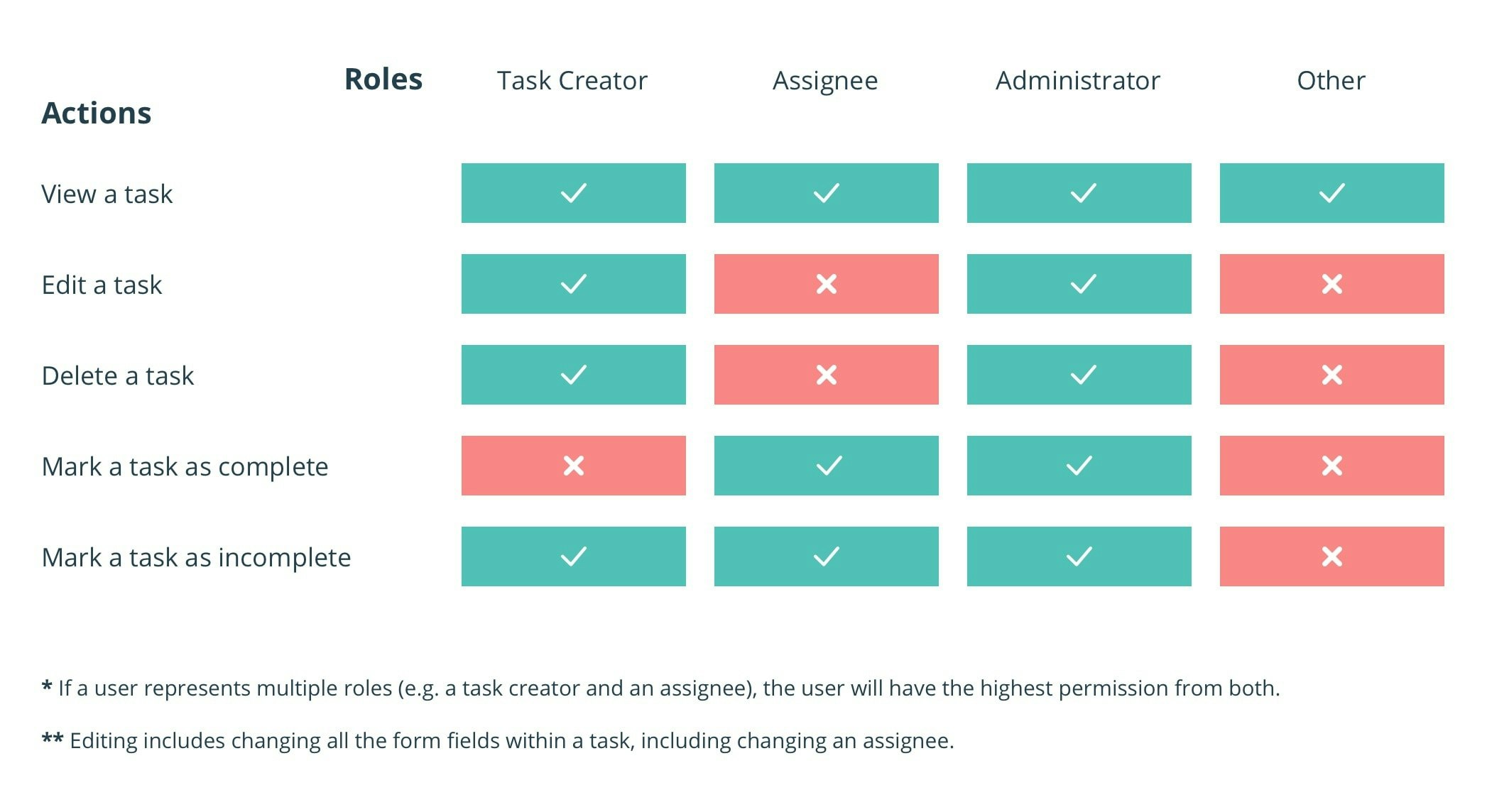The width and height of the screenshot is (1487, 812).
Task: Click the "Mark a task as complete" label
Action: pos(185,466)
